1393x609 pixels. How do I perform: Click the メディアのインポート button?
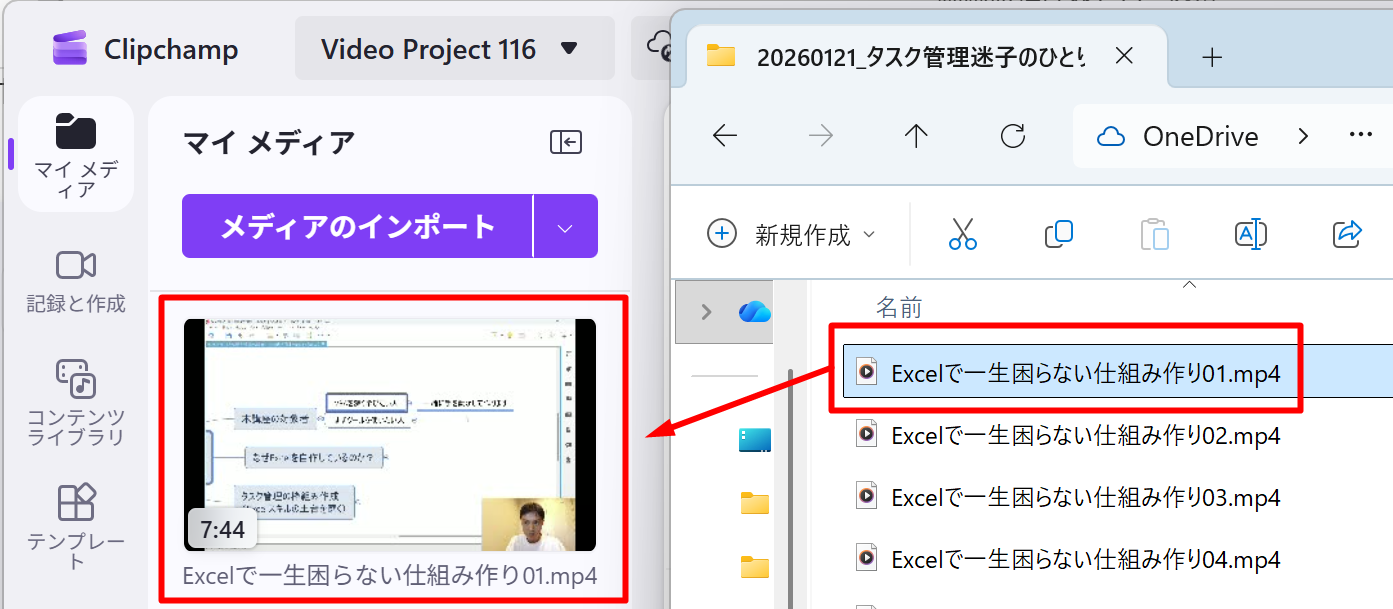coord(358,227)
